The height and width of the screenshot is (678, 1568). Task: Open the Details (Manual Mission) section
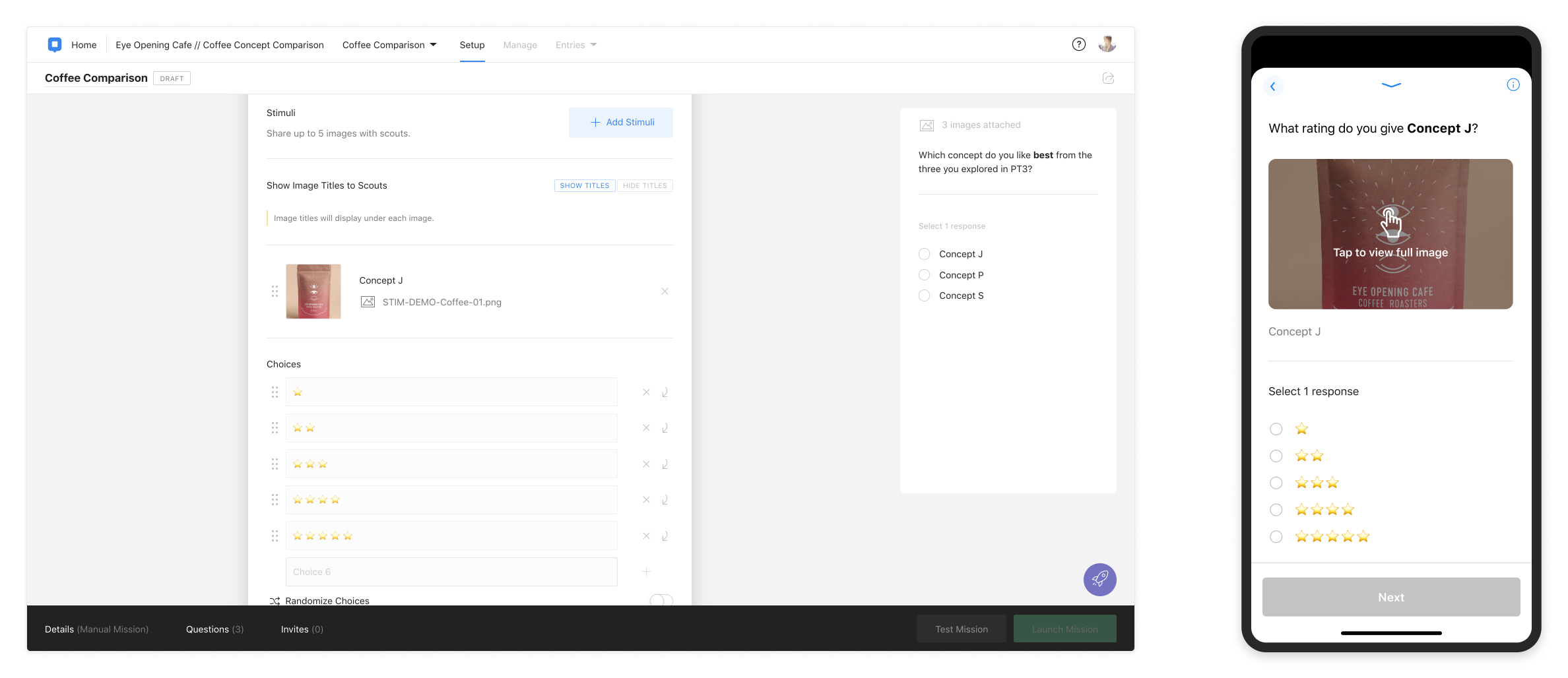click(x=96, y=629)
